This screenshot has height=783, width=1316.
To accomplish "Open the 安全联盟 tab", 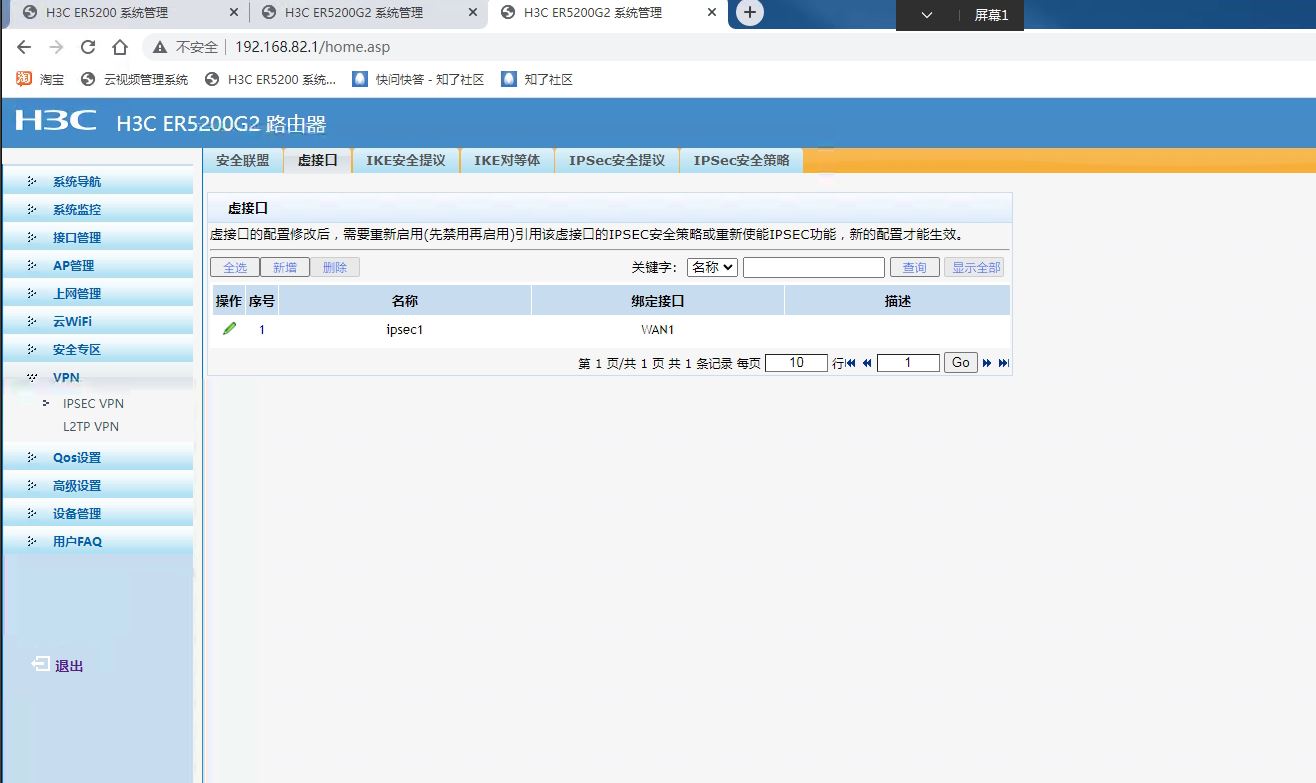I will [x=243, y=160].
